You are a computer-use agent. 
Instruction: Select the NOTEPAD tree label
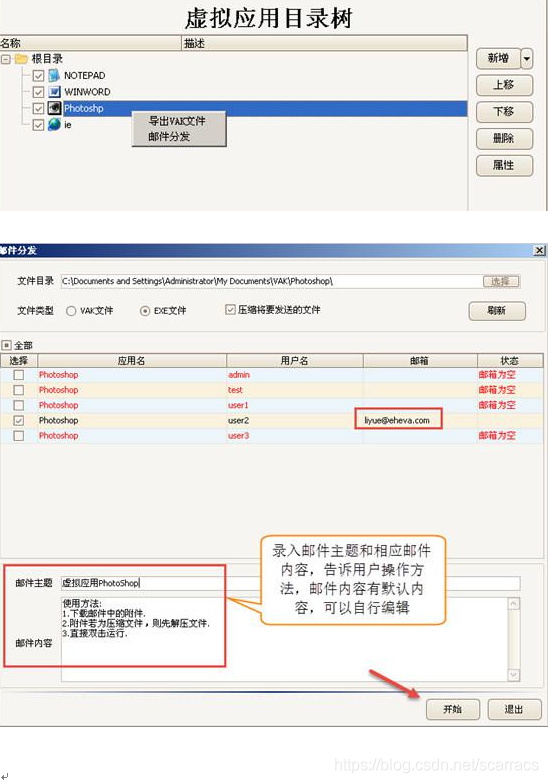coord(84,76)
